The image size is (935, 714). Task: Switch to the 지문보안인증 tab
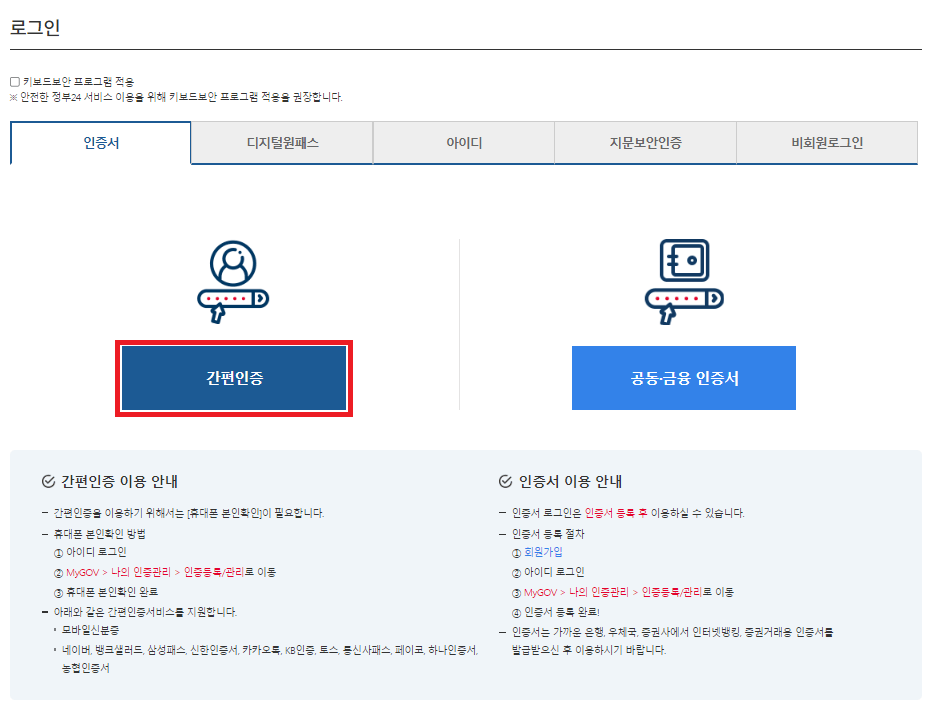point(645,143)
